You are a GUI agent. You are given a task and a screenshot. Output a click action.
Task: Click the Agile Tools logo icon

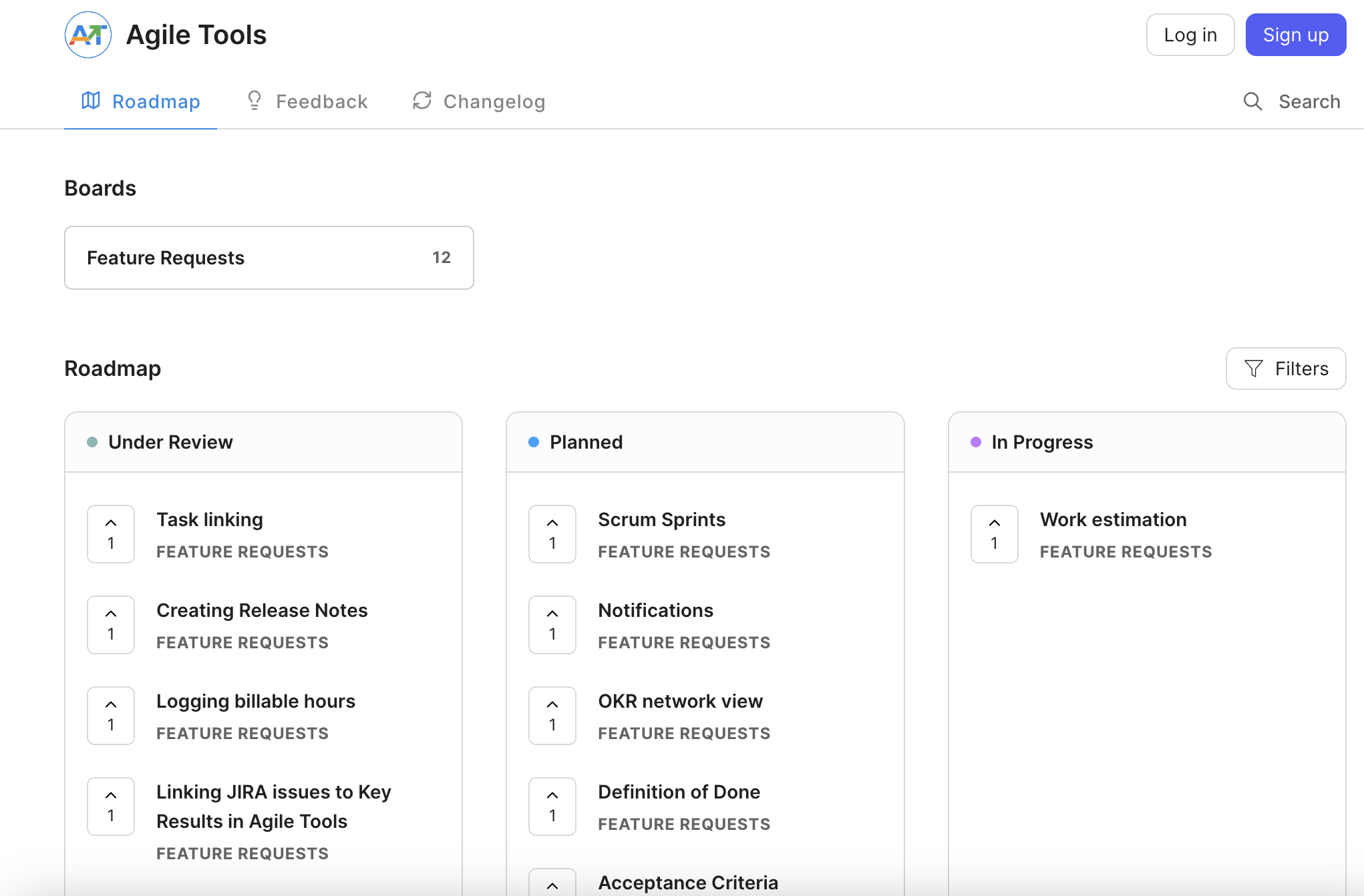click(88, 35)
